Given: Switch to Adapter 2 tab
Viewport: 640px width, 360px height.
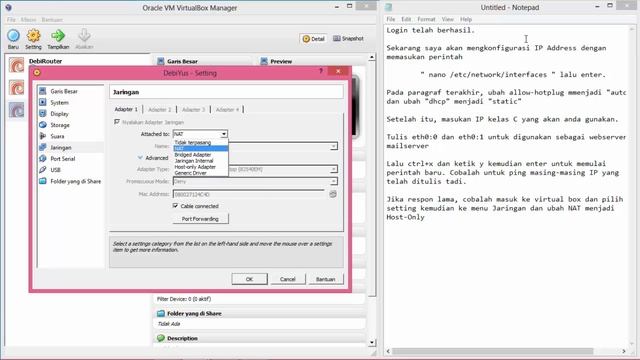Looking at the screenshot, I should point(160,109).
